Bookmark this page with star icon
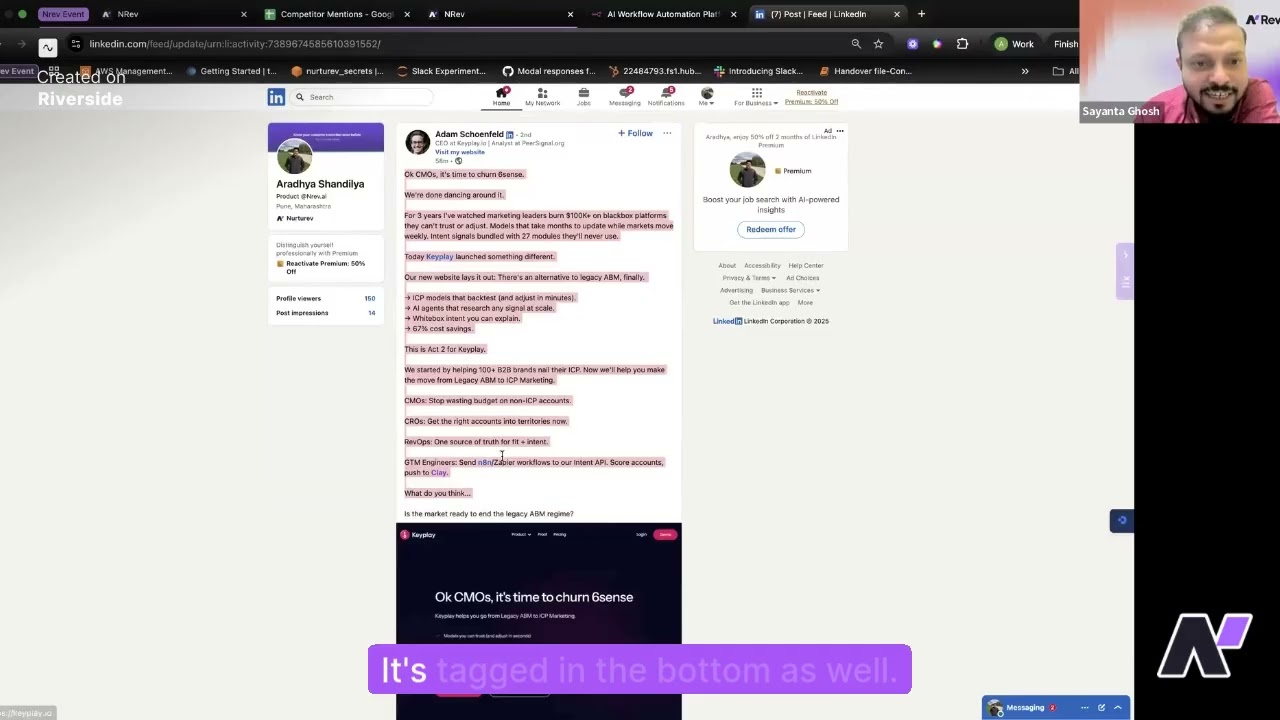Image resolution: width=1280 pixels, height=720 pixels. 878,44
